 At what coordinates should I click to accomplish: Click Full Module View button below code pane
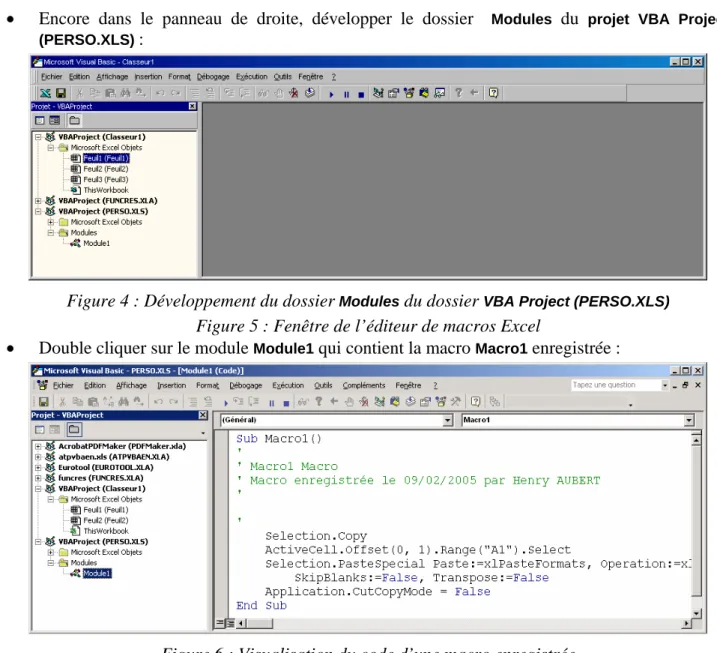230,623
